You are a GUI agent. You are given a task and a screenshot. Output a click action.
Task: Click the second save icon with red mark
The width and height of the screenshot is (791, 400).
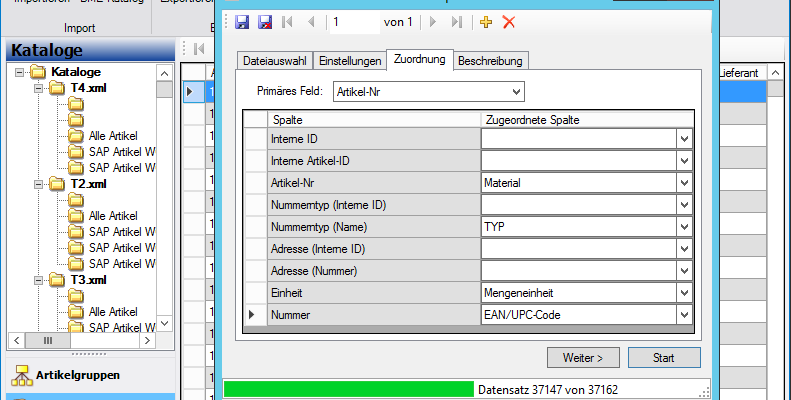pos(265,22)
